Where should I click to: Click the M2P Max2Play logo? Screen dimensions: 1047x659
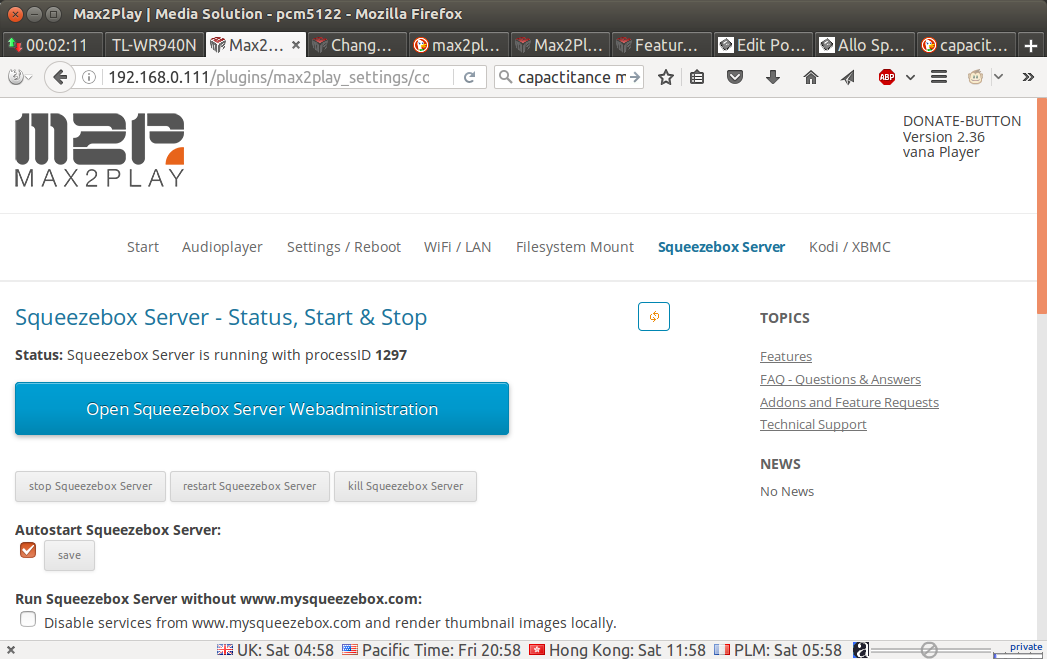pyautogui.click(x=99, y=150)
